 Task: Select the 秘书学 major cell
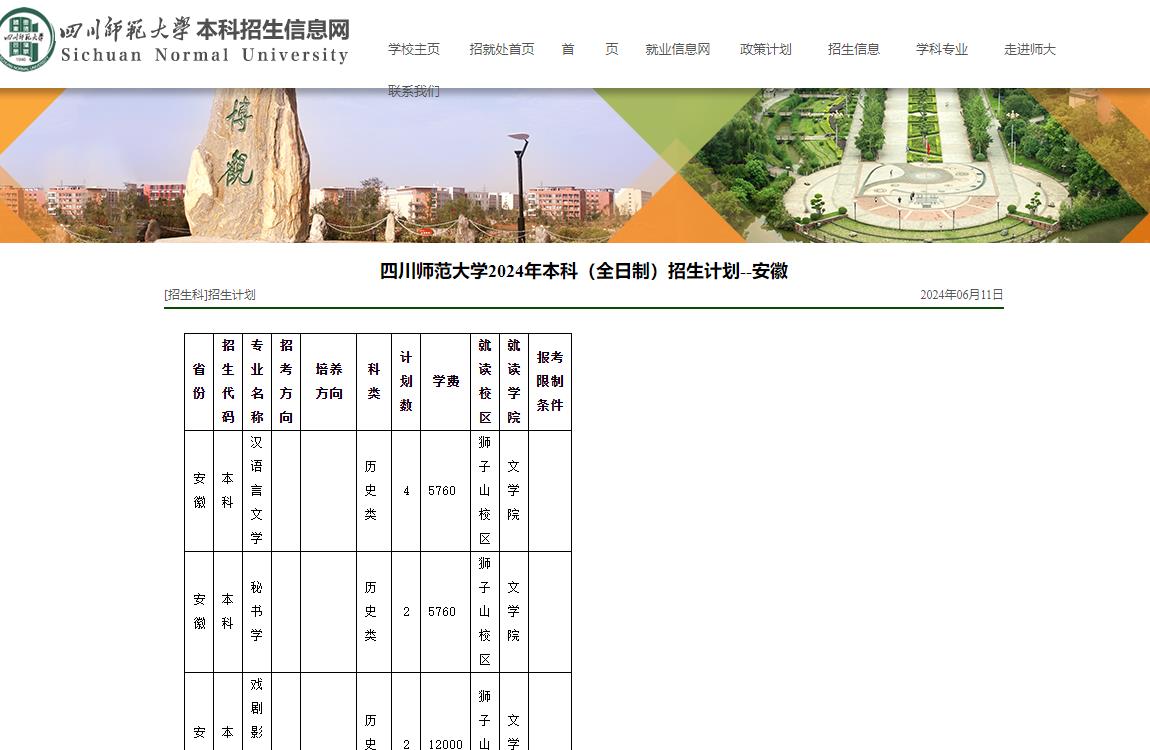click(x=257, y=611)
